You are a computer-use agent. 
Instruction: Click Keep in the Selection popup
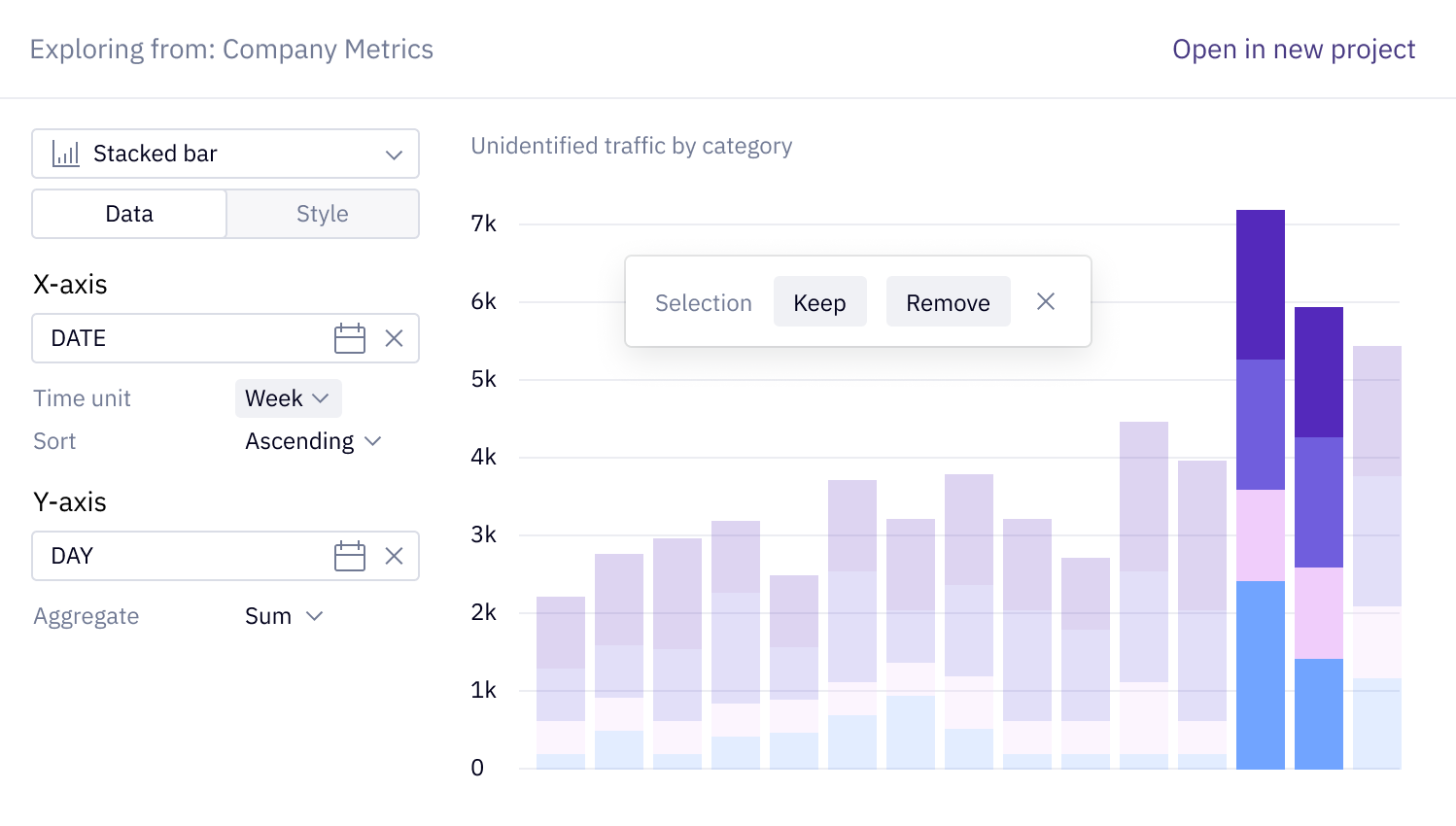(x=819, y=301)
